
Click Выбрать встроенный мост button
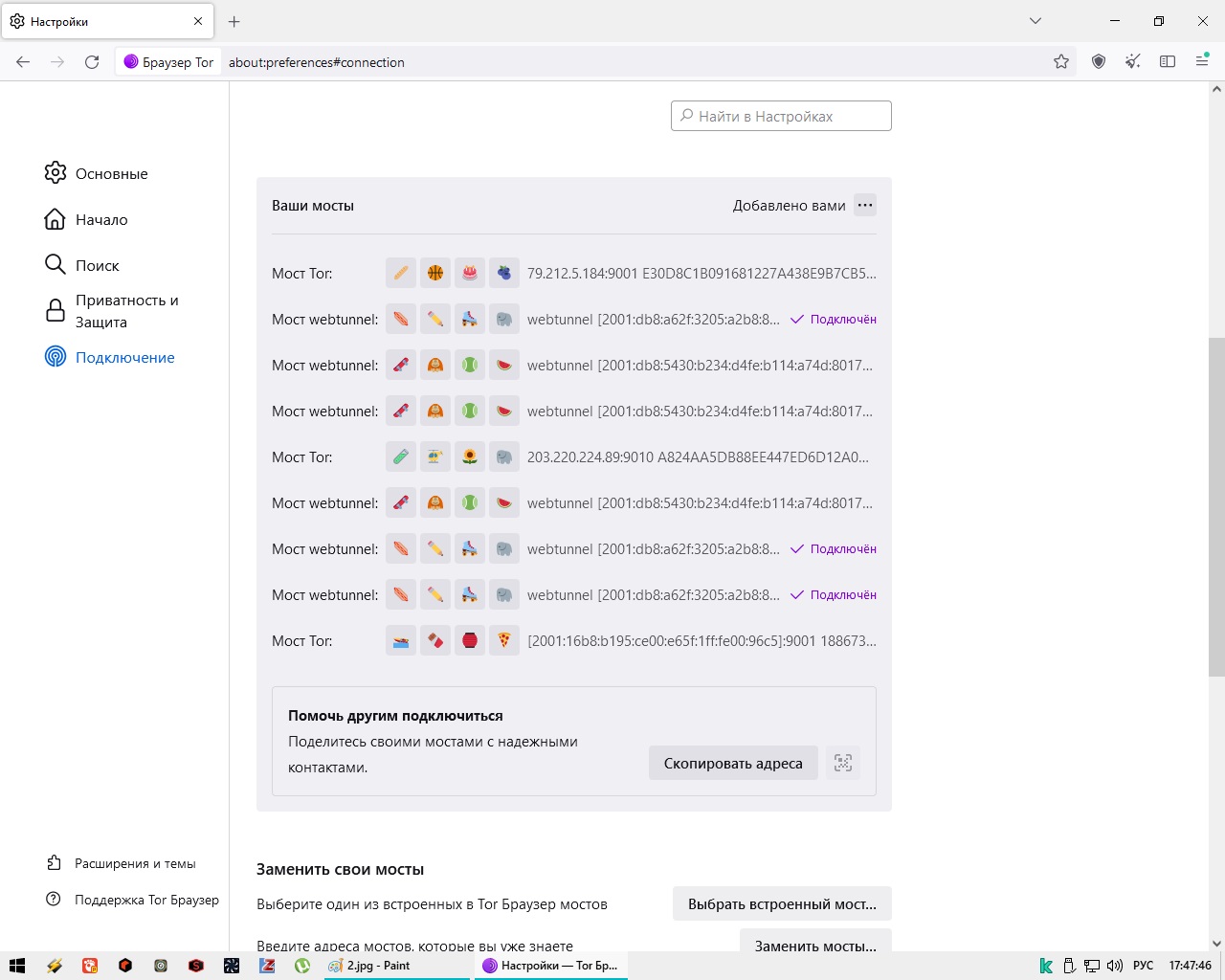pyautogui.click(x=782, y=903)
